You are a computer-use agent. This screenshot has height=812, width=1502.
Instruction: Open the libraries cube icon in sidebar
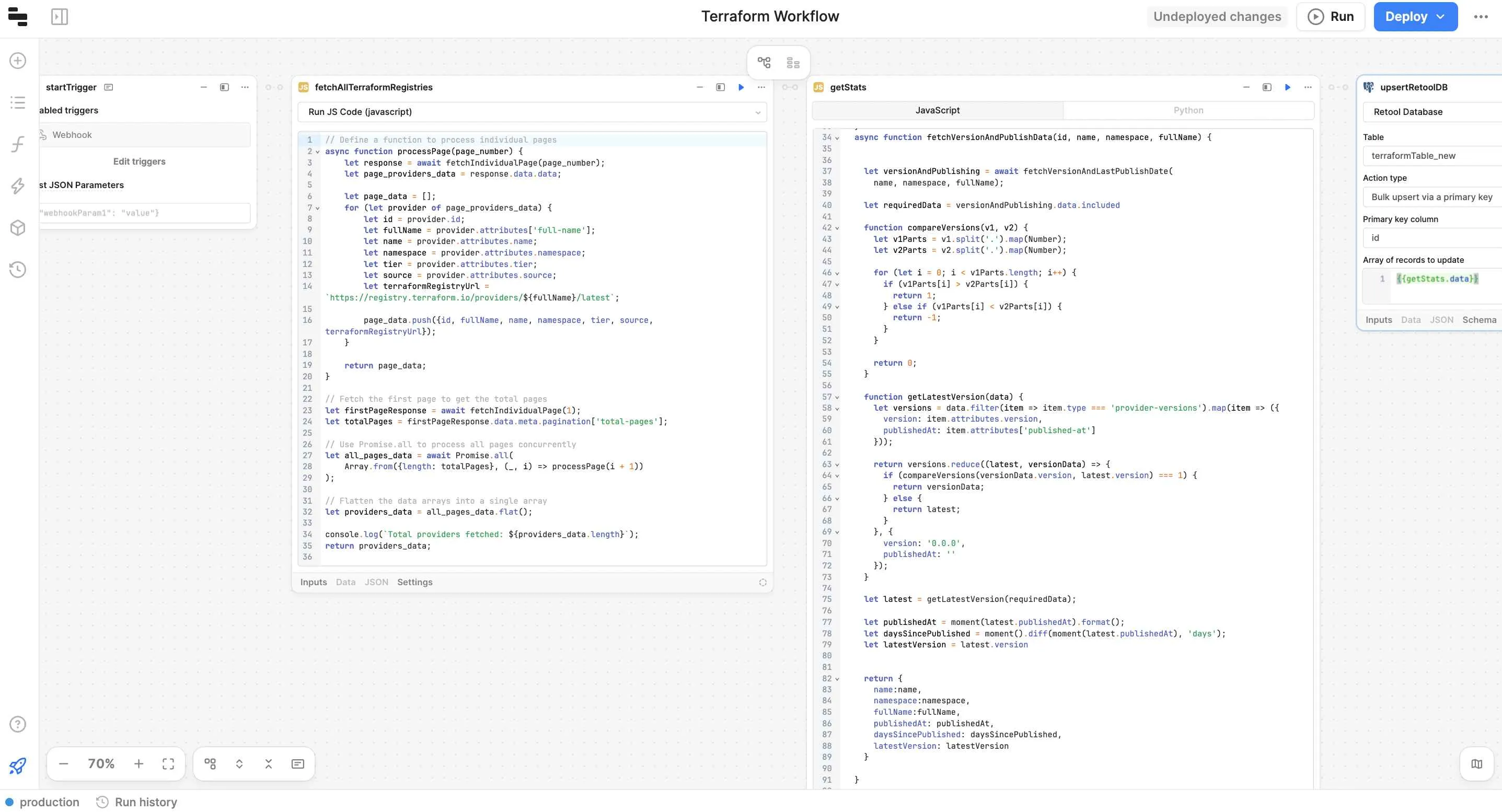tap(18, 227)
